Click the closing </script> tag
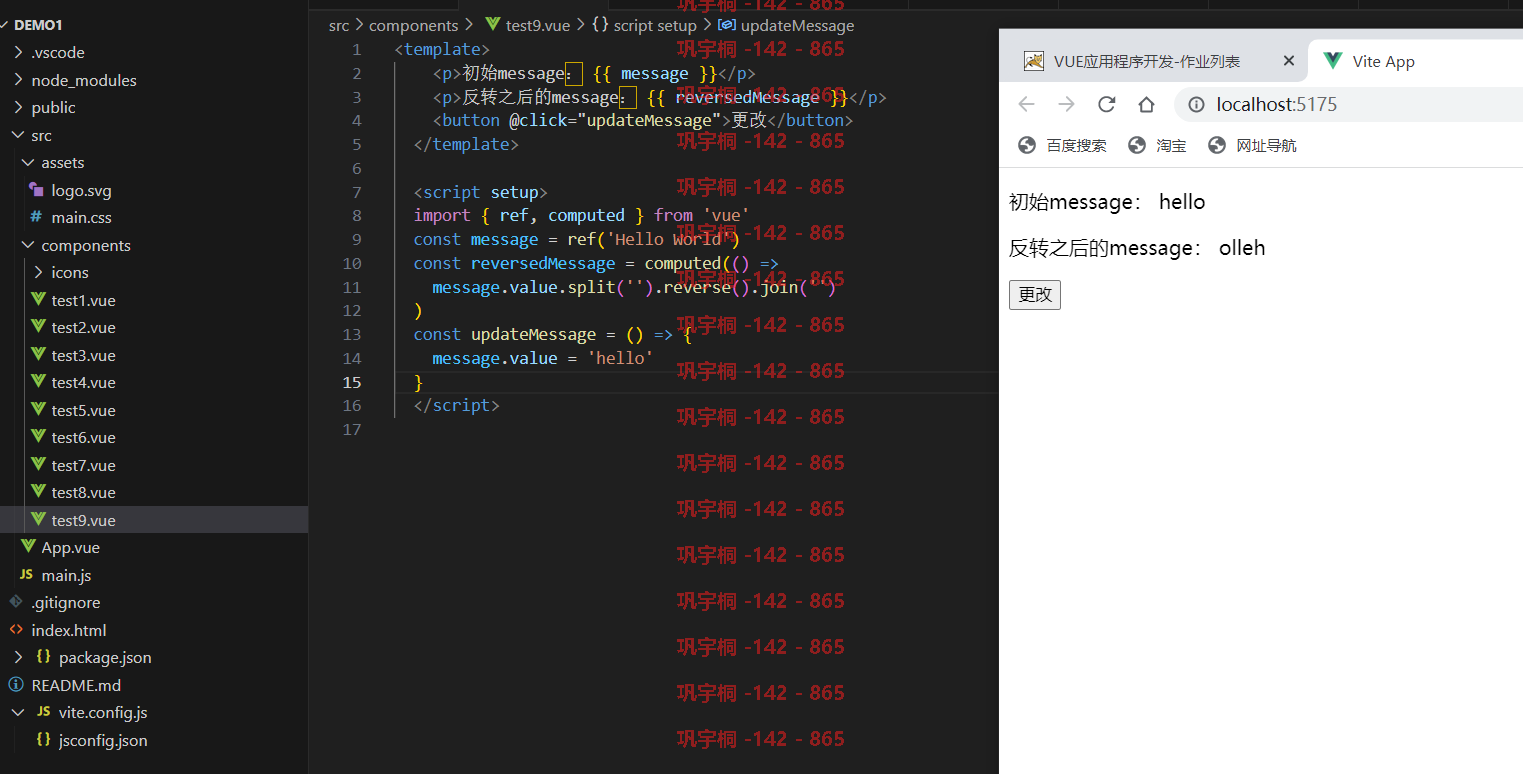Image resolution: width=1523 pixels, height=774 pixels. point(456,405)
